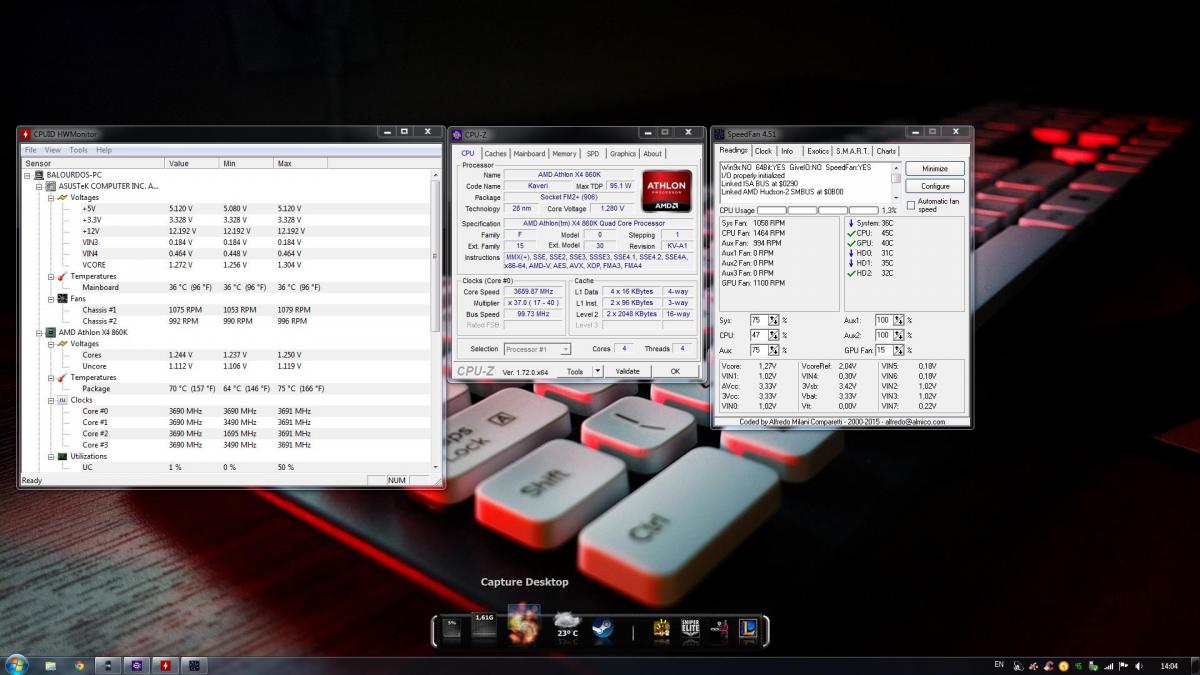Switch to the Memory tab in CPU-Z
Viewport: 1200px width, 675px height.
click(564, 154)
